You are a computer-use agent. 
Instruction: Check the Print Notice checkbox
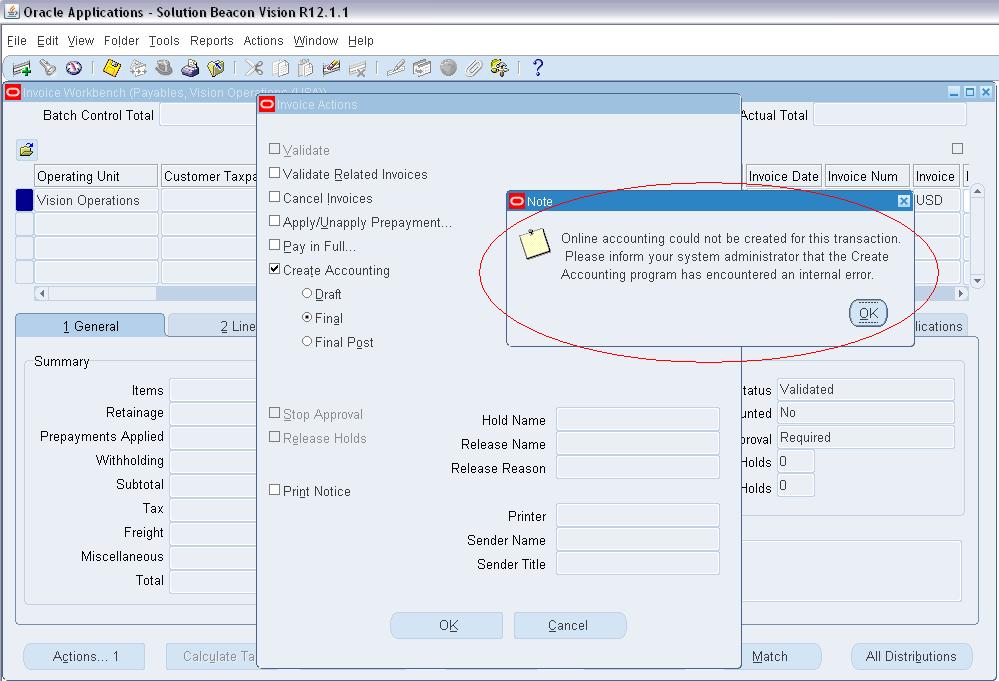(275, 491)
